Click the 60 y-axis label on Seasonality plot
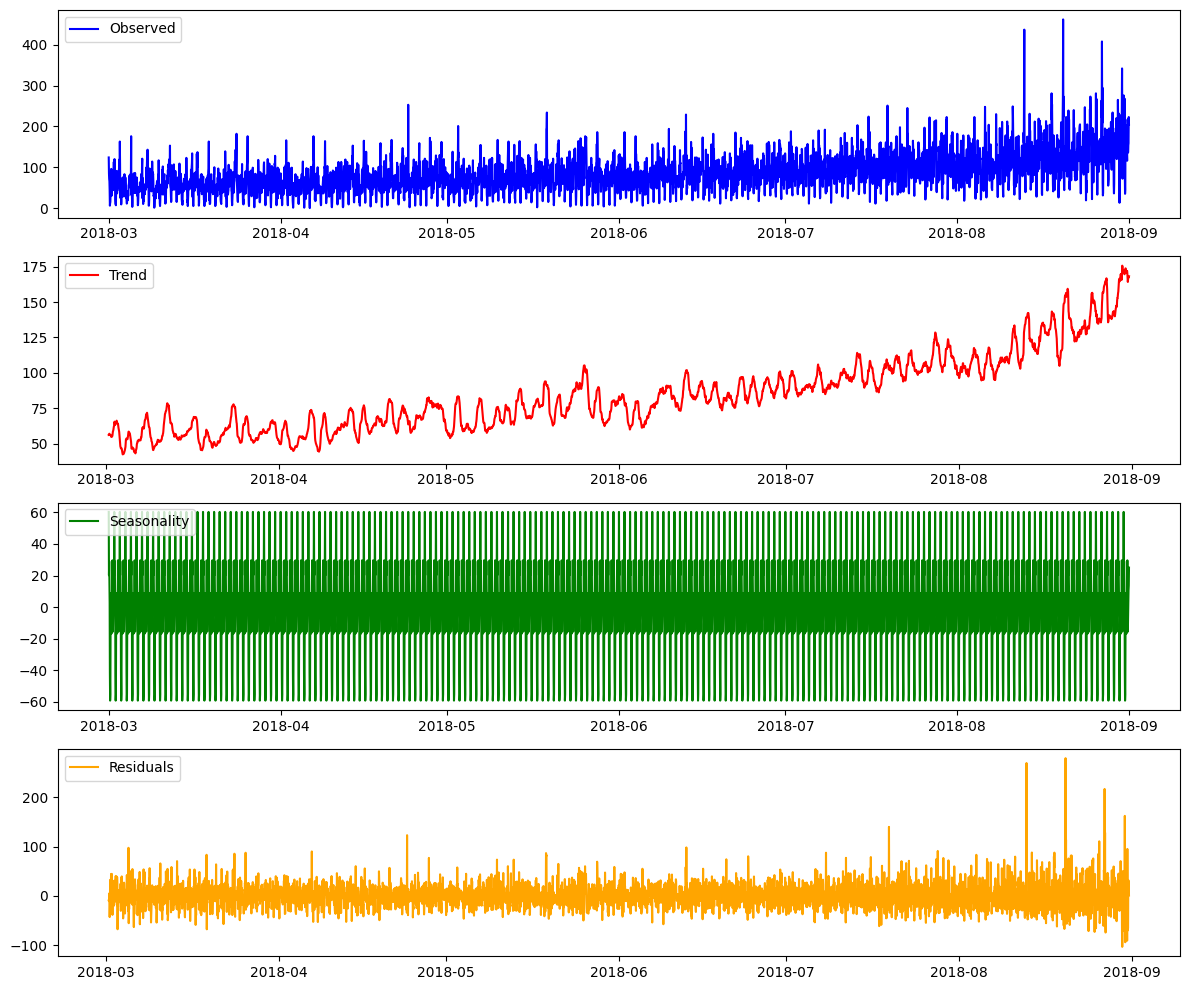The image size is (1189, 990). pos(39,513)
